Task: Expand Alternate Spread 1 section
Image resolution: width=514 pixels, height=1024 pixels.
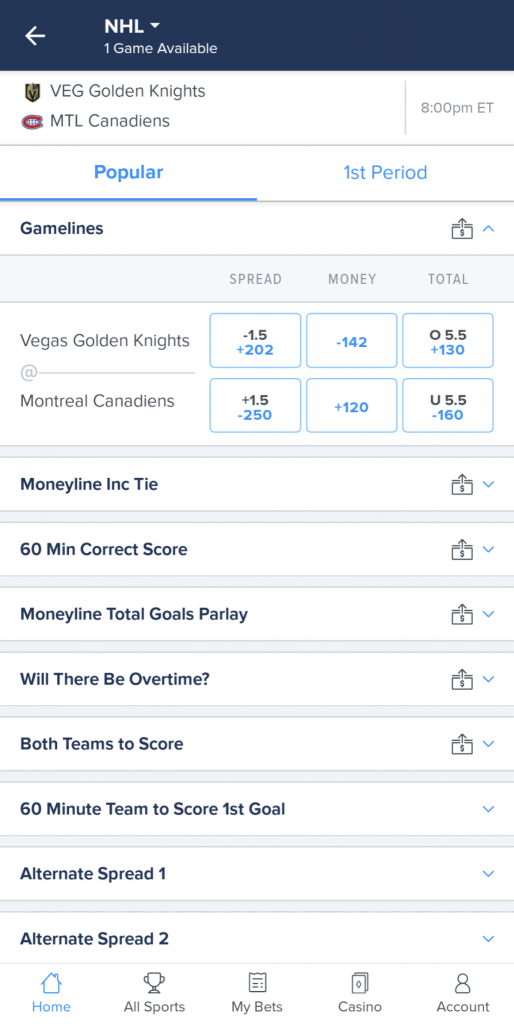Action: point(257,873)
